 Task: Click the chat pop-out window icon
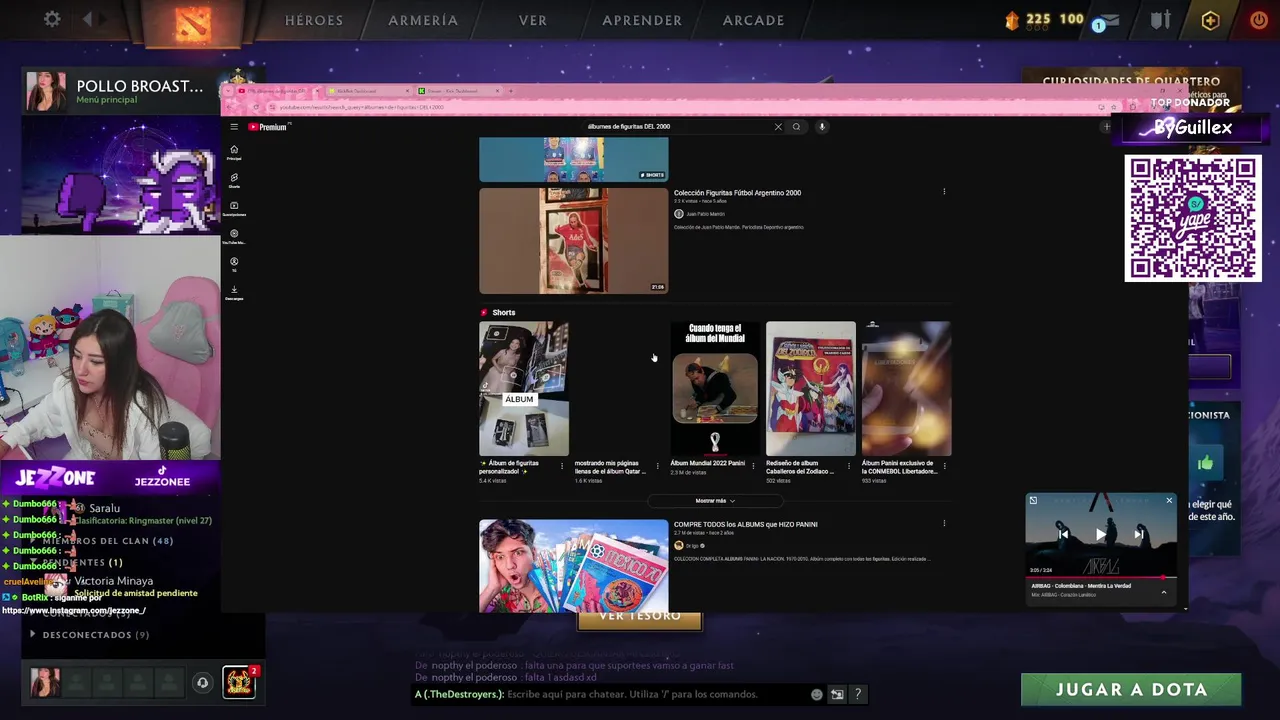click(837, 694)
